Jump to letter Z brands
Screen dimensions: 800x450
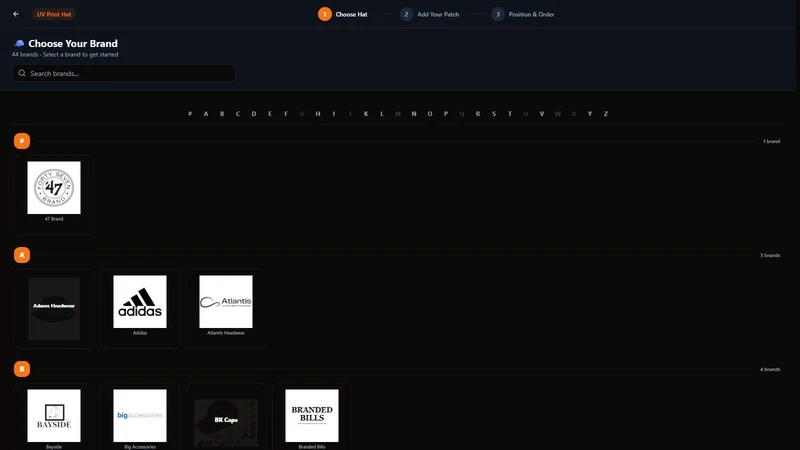click(606, 114)
